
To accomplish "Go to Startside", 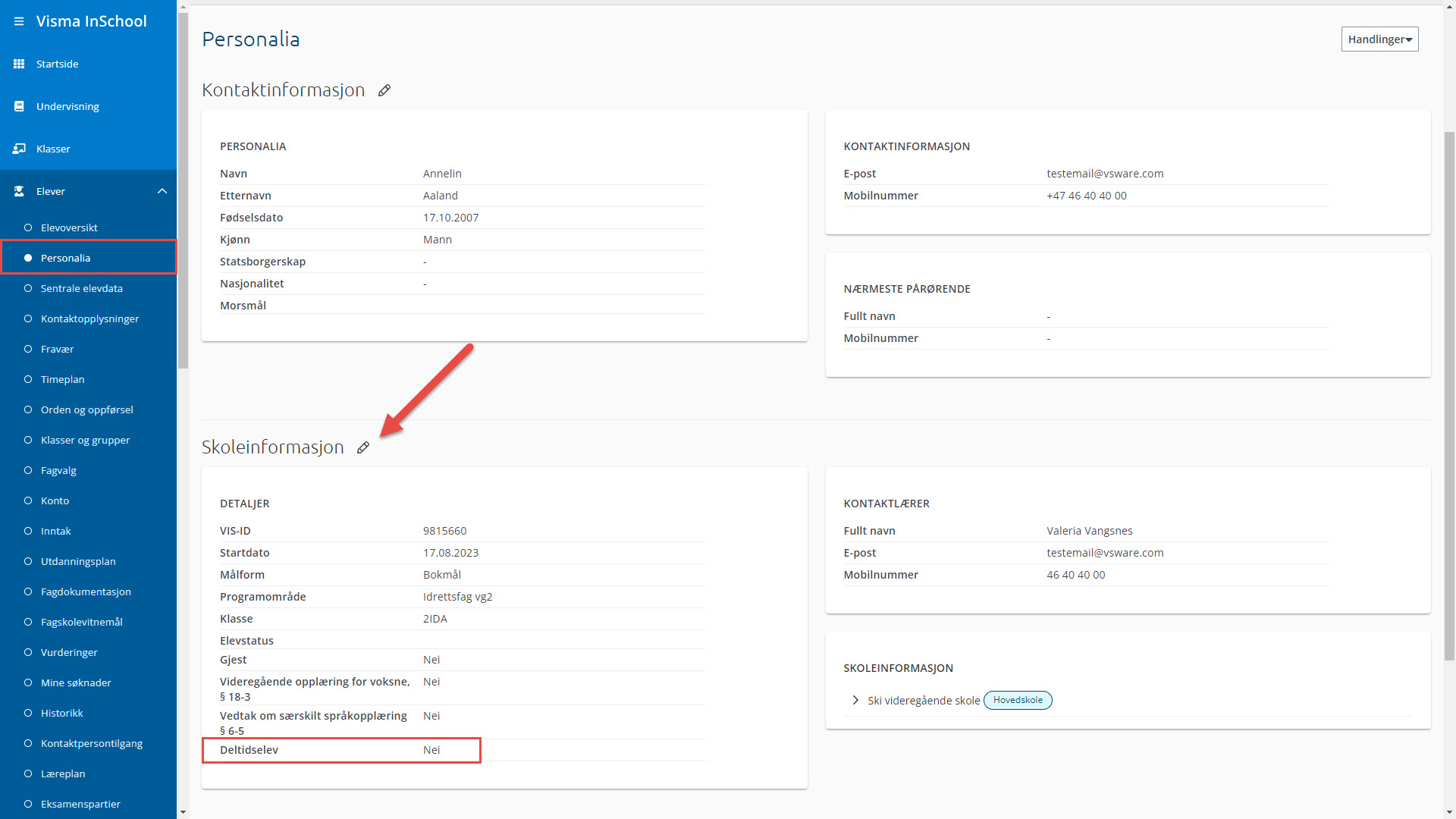I will [x=58, y=64].
